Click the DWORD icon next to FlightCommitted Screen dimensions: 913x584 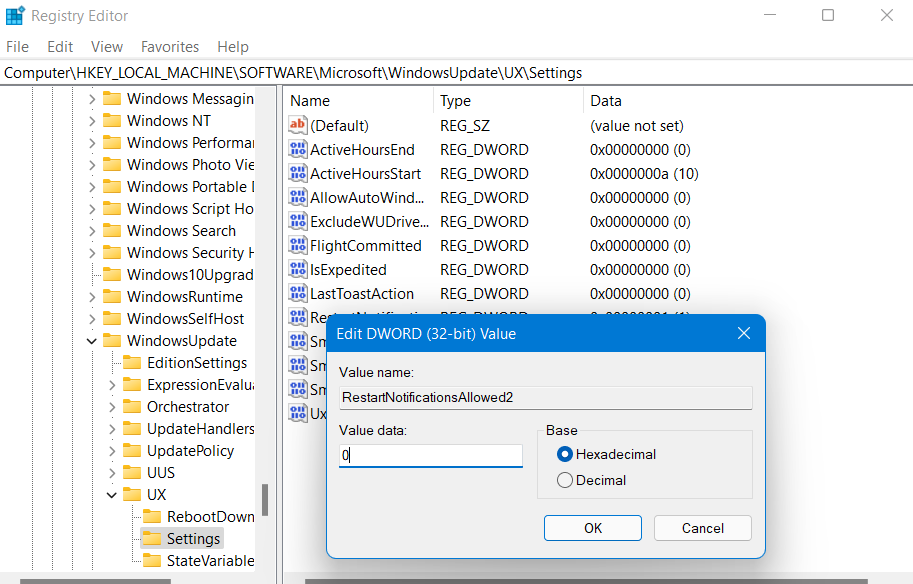298,246
